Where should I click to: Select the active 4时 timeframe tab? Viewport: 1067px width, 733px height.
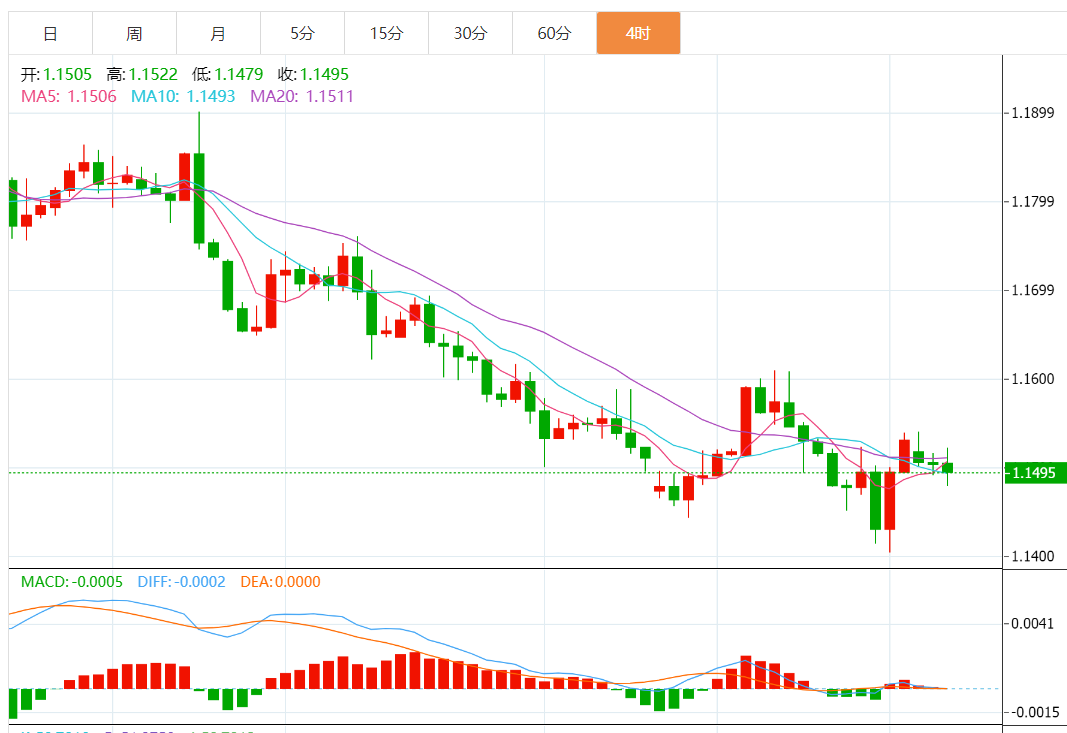click(x=638, y=33)
